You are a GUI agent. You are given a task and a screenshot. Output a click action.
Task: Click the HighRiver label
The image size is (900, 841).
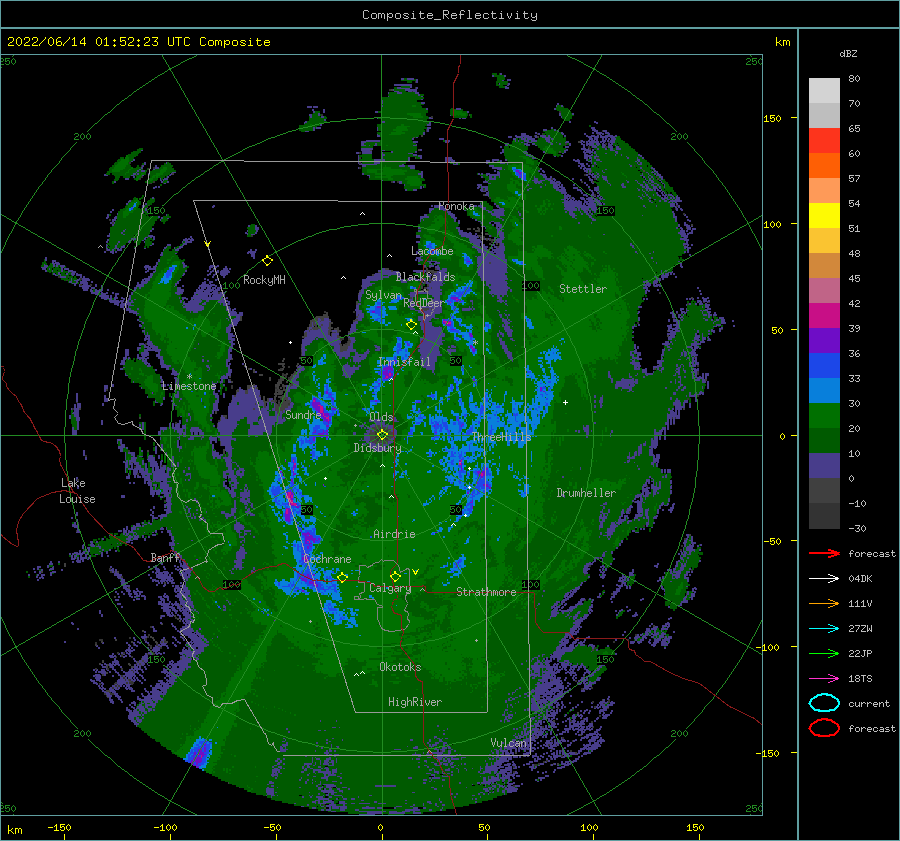pyautogui.click(x=415, y=702)
